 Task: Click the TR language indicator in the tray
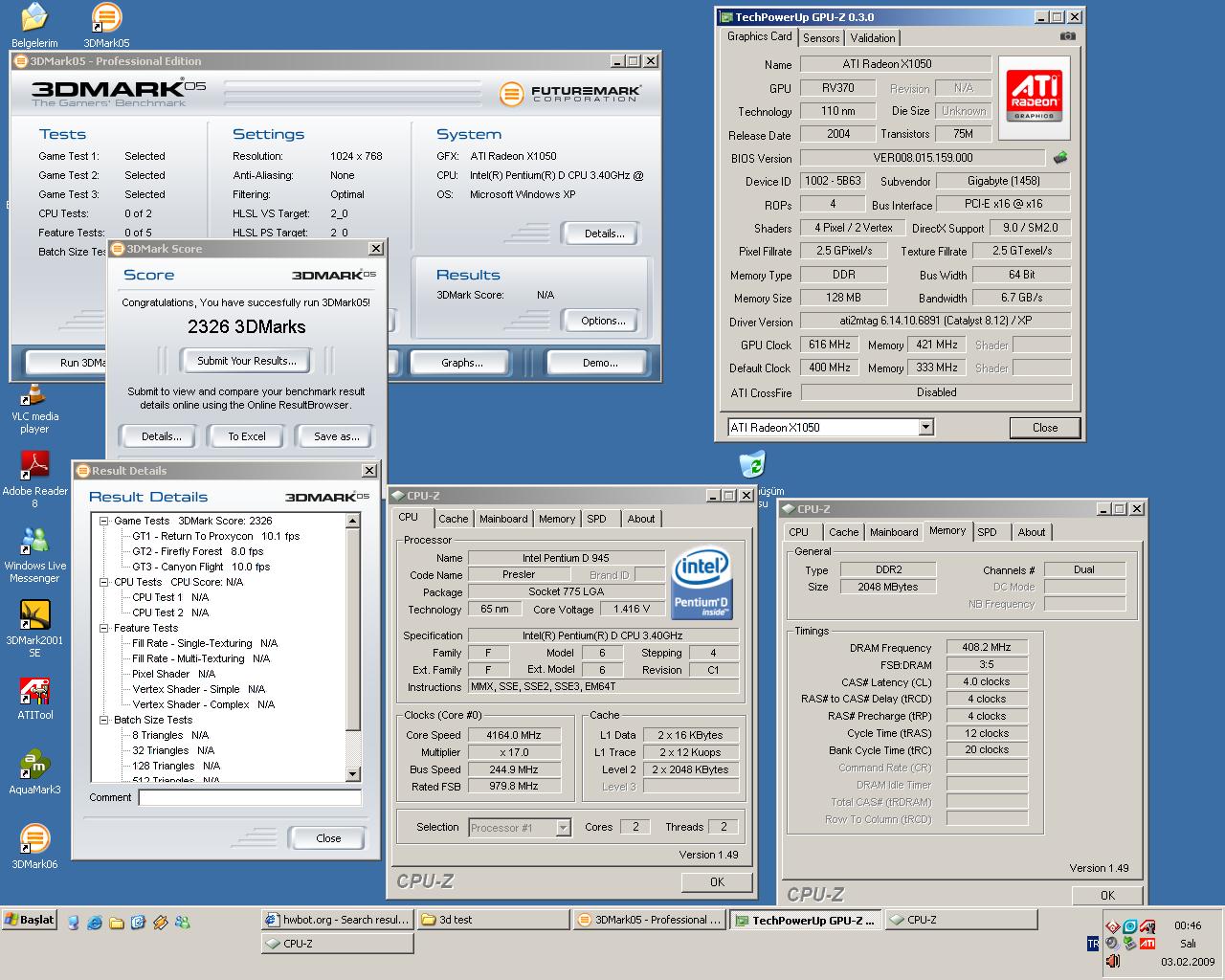click(x=1093, y=944)
